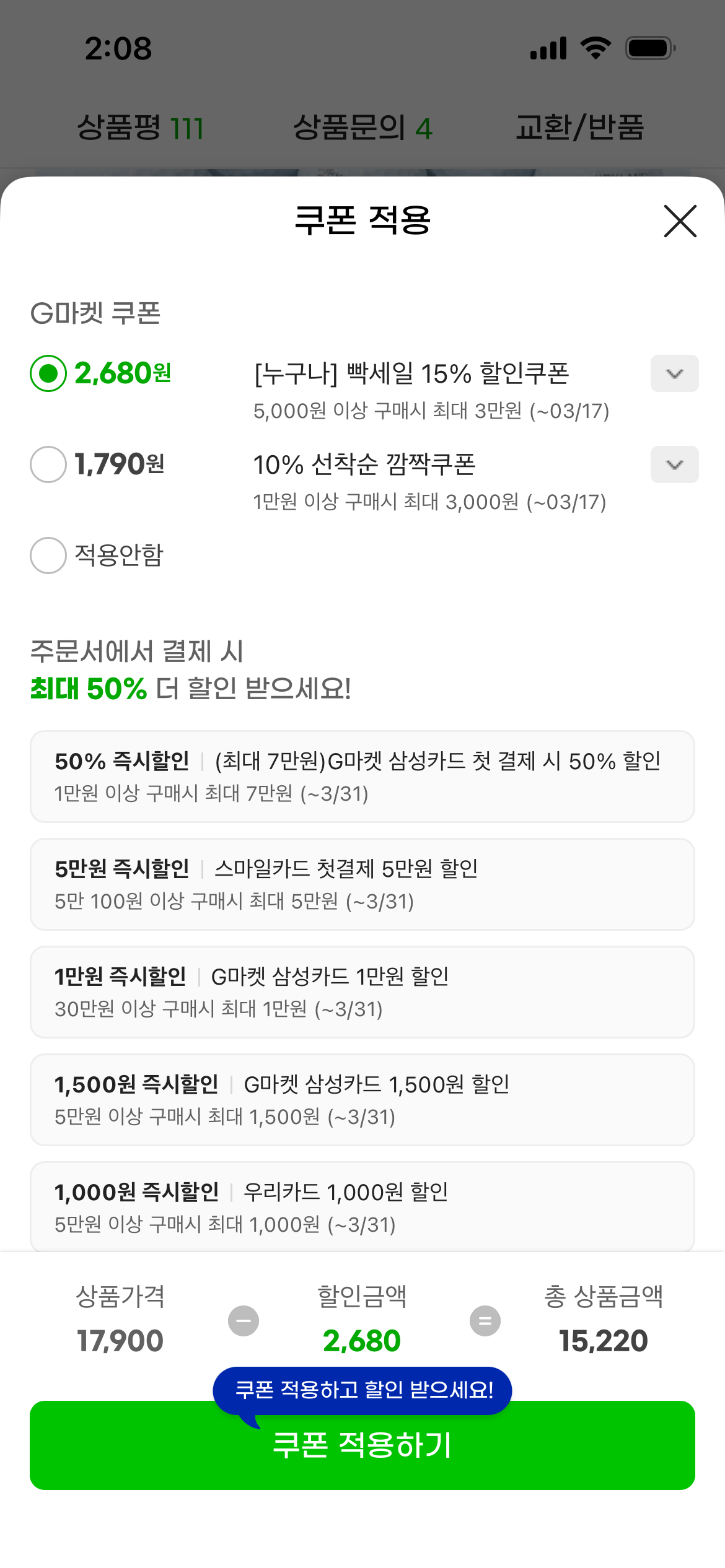This screenshot has width=725, height=1568.
Task: Tap the G마켓 삼성카드 1,500원 할인 card
Action: tap(362, 1100)
